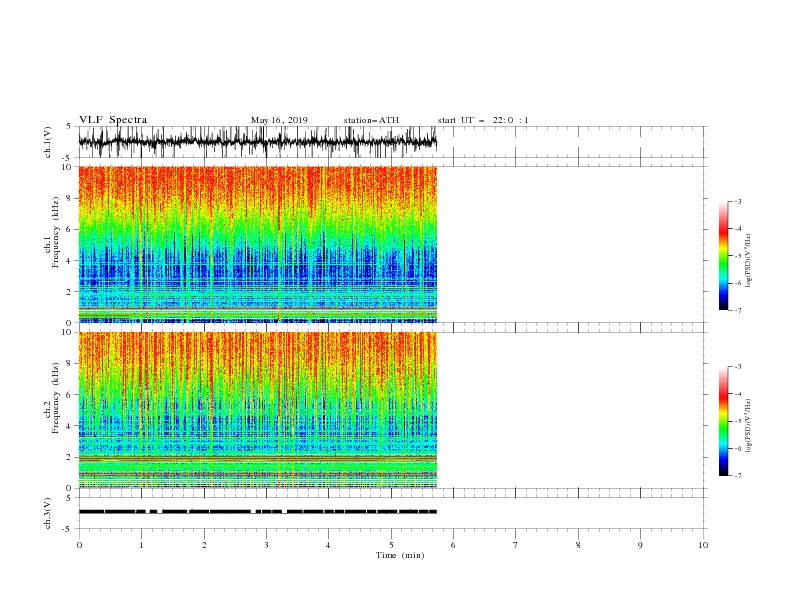Click the lower PSD color scale bar
Image resolution: width=792 pixels, height=612 pixels.
coord(724,421)
